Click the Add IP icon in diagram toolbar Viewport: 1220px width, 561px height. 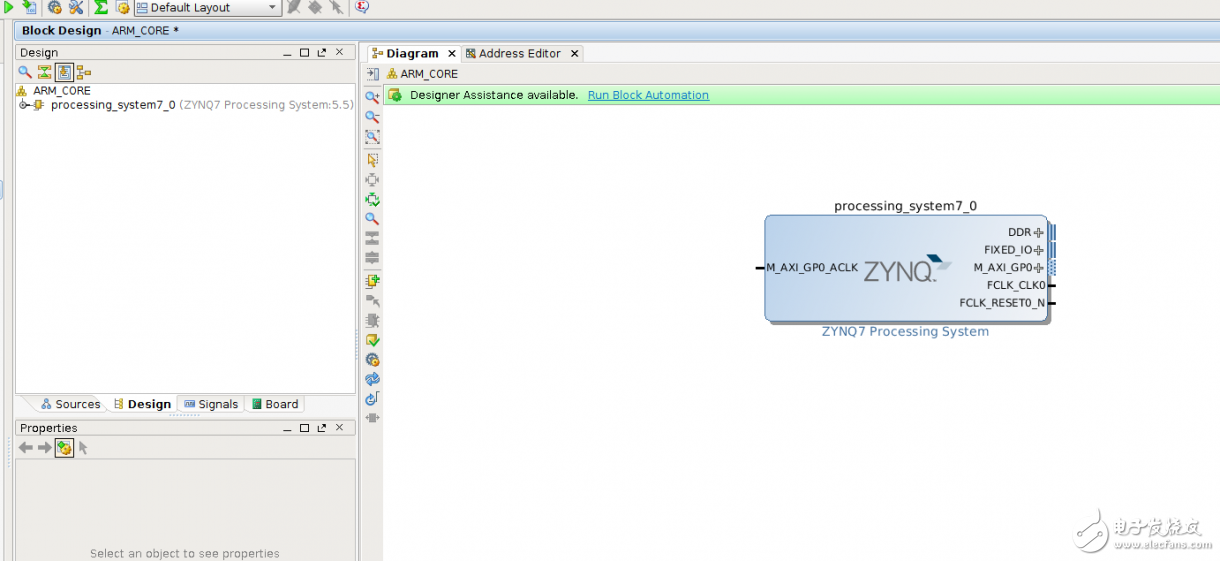pos(372,281)
